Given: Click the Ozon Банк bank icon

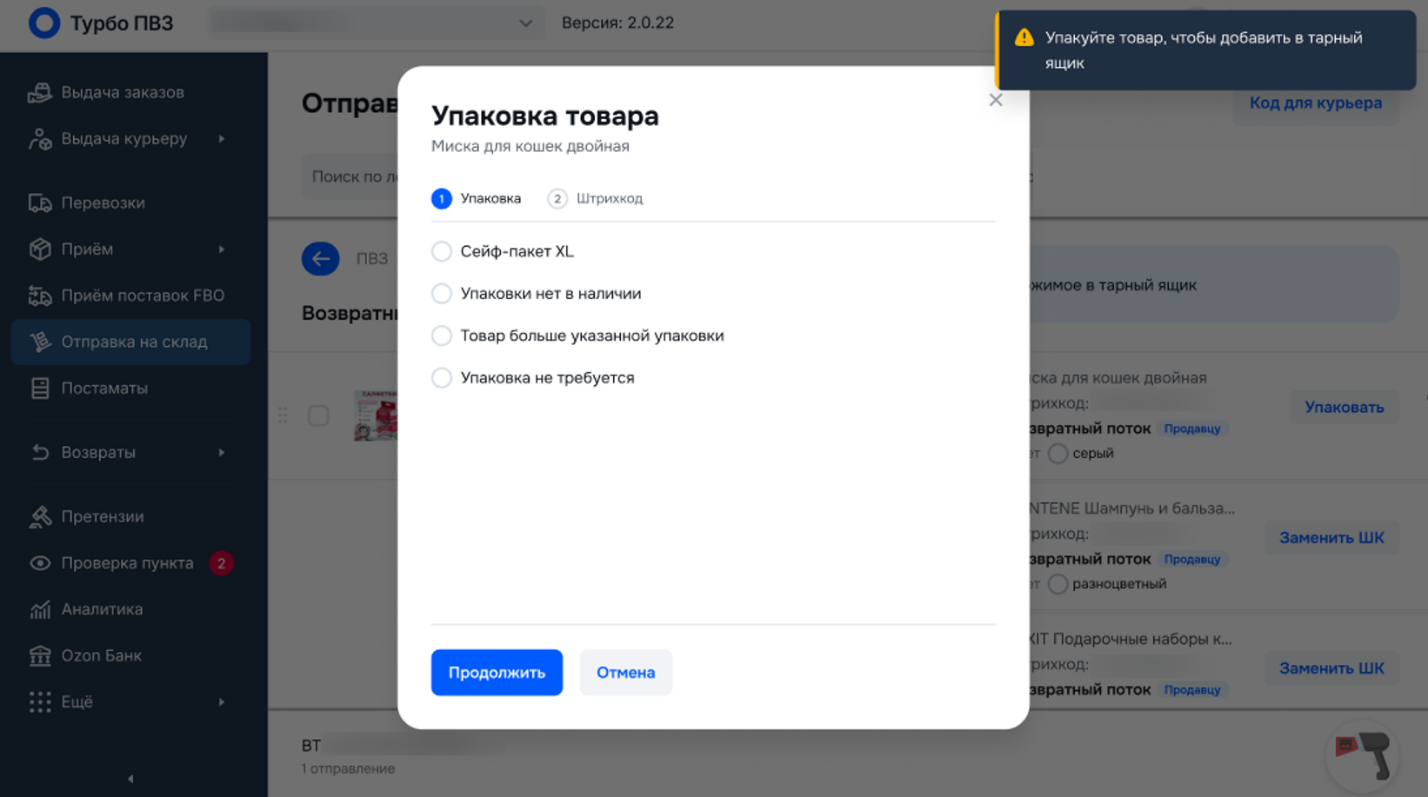Looking at the screenshot, I should click(40, 656).
